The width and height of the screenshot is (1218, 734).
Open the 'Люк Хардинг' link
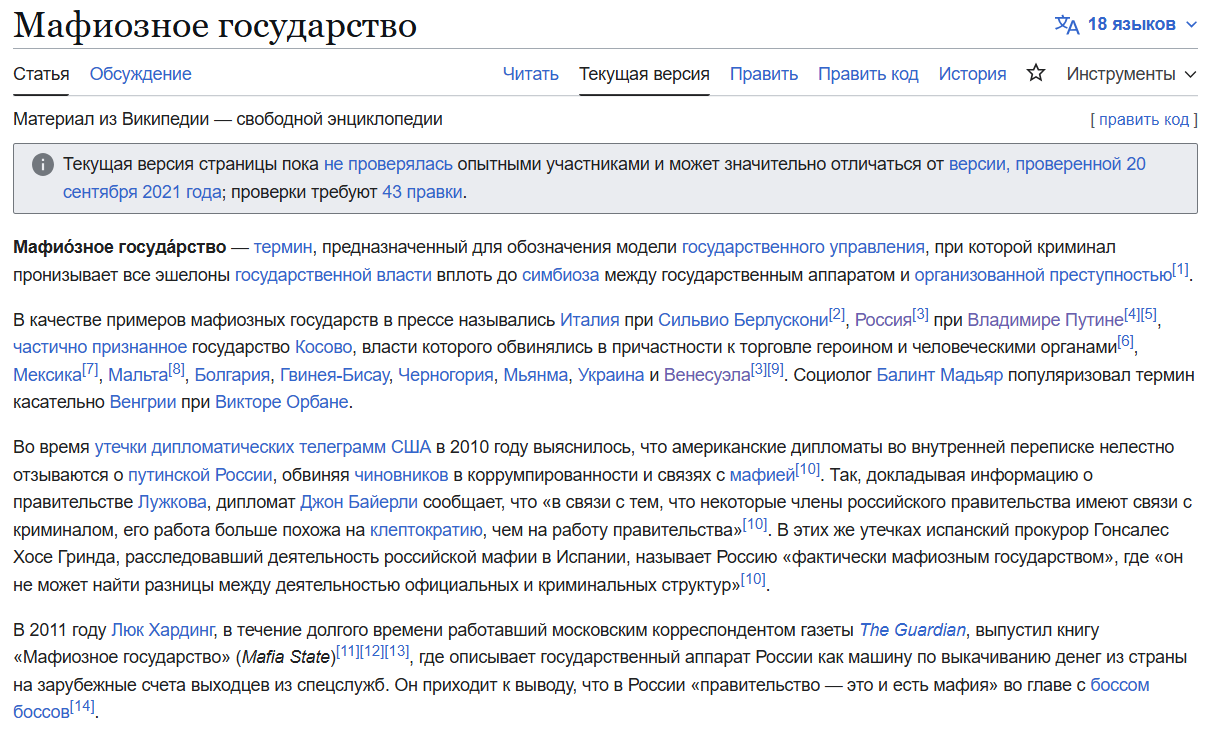point(163,629)
